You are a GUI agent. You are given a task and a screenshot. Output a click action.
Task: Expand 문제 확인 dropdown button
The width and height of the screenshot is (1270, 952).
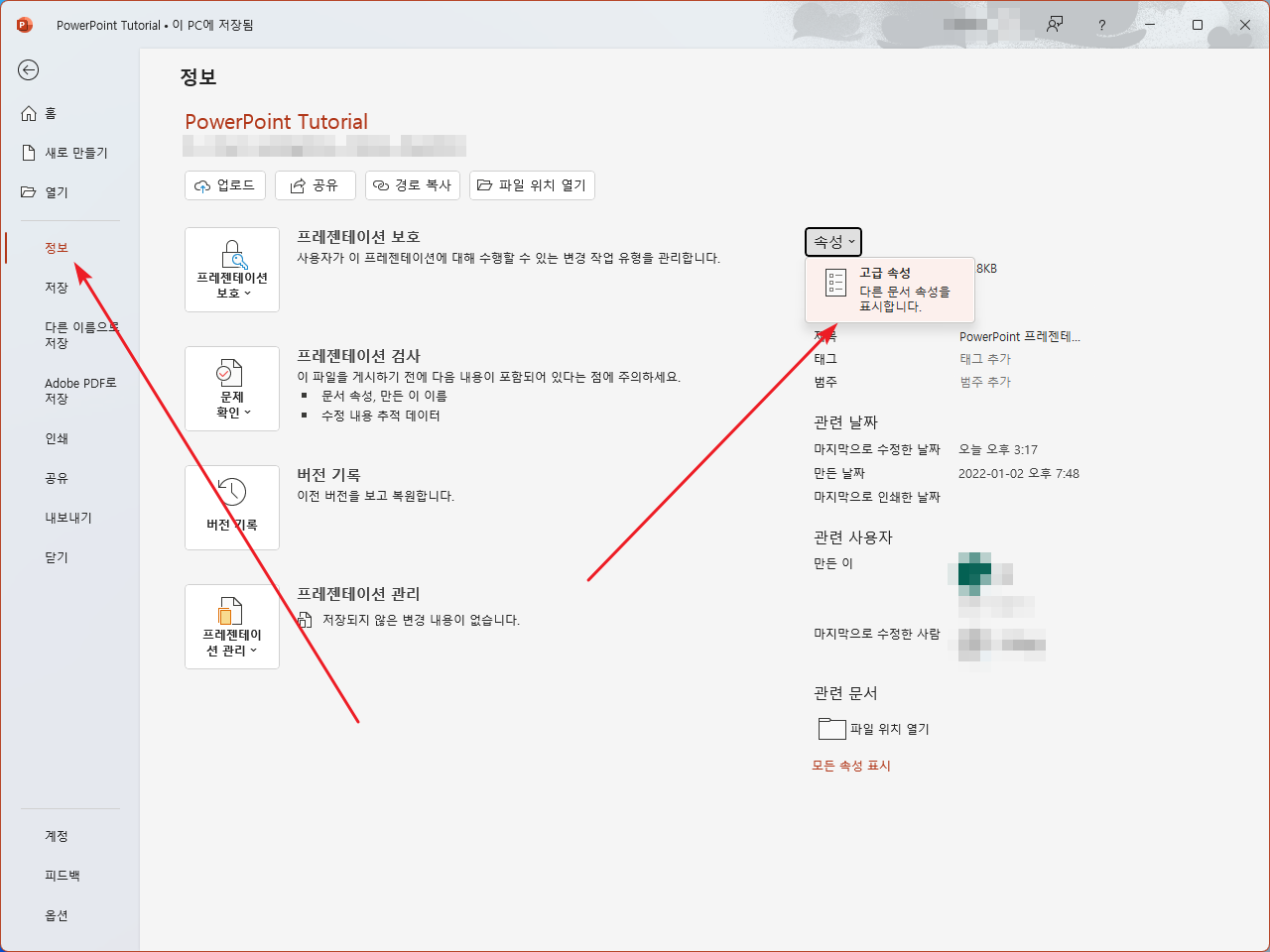(232, 389)
